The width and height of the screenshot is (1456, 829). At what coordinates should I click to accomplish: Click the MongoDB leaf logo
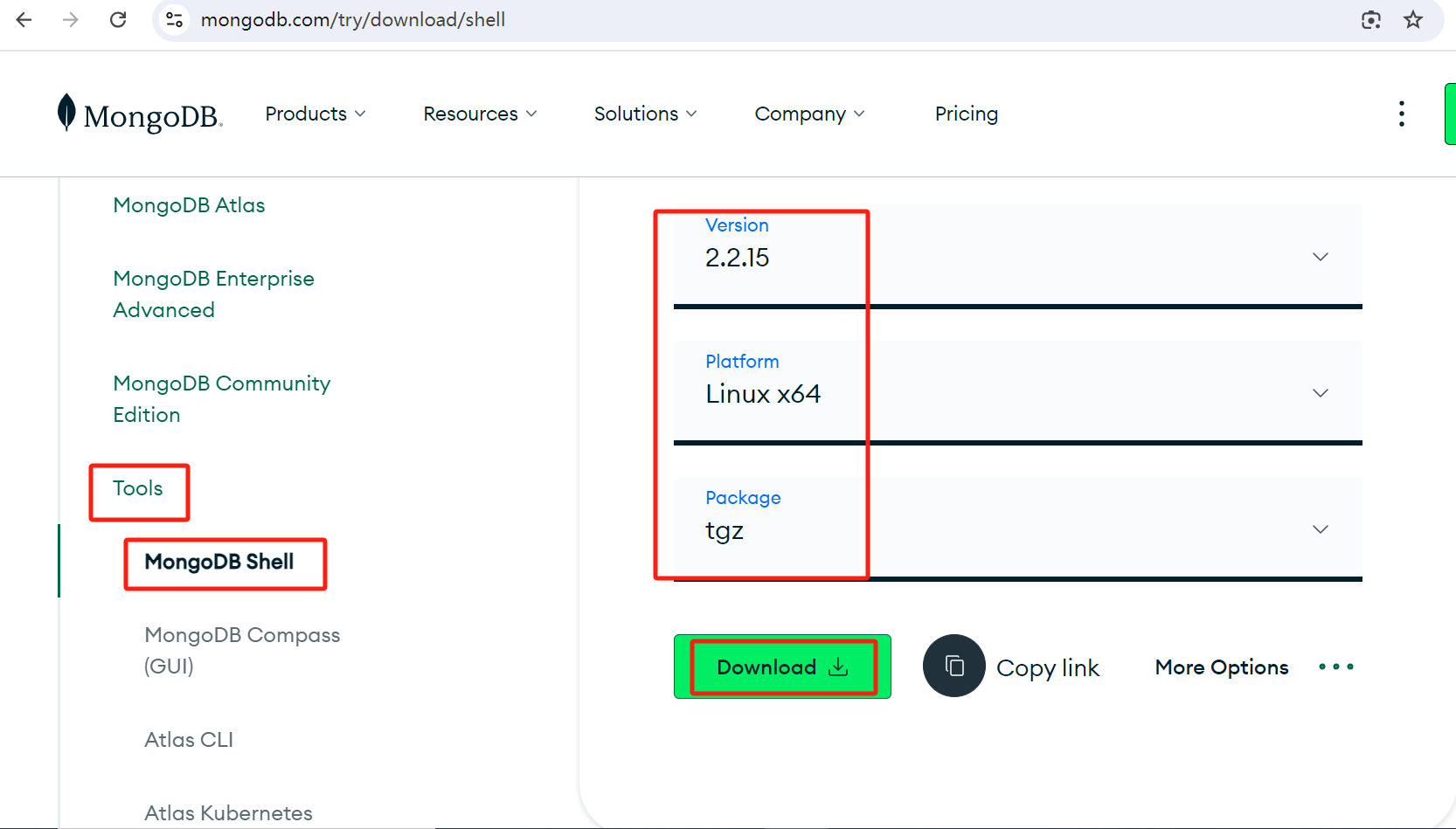point(66,113)
